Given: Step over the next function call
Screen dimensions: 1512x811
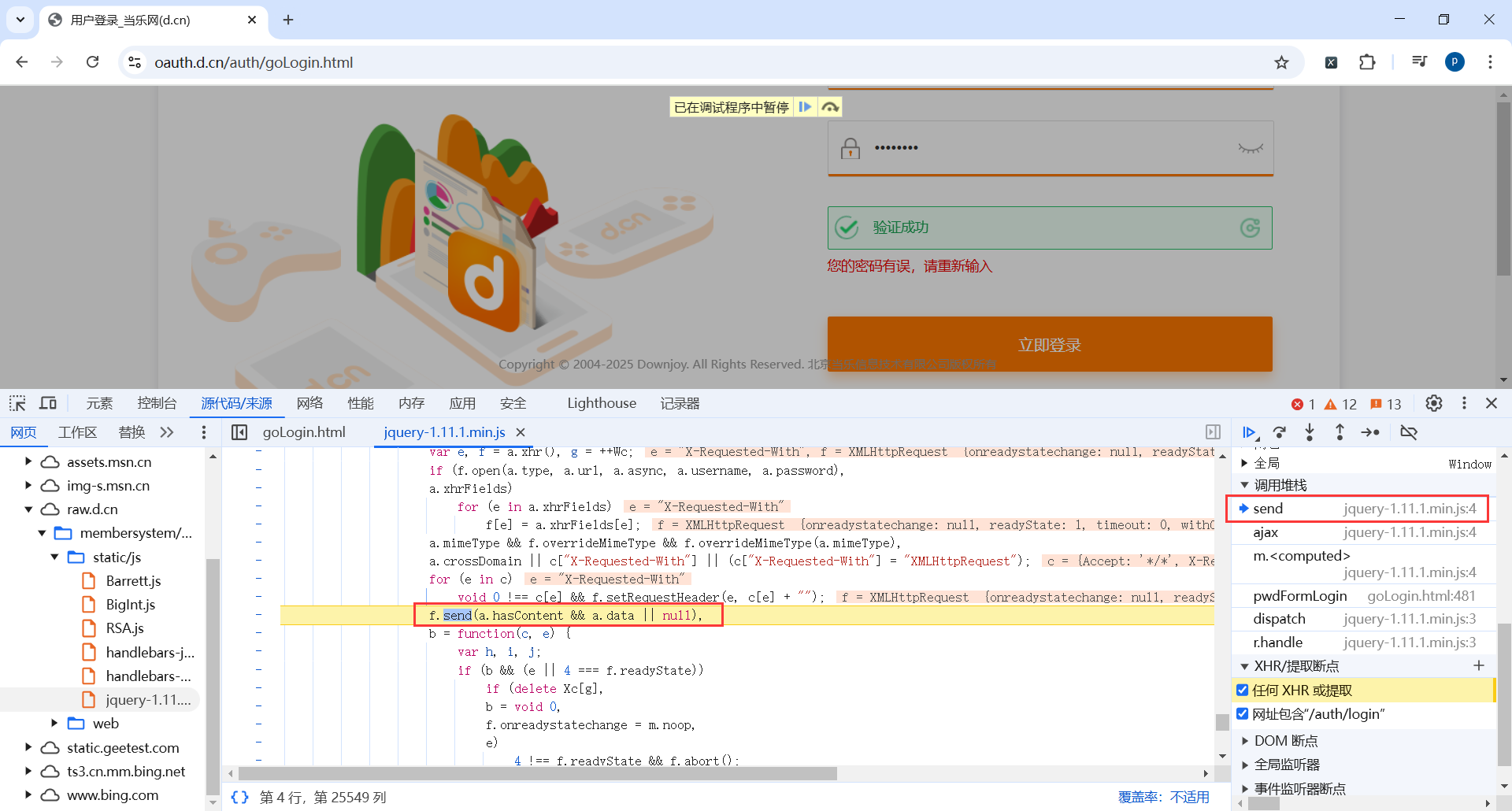Looking at the screenshot, I should pyautogui.click(x=1280, y=432).
